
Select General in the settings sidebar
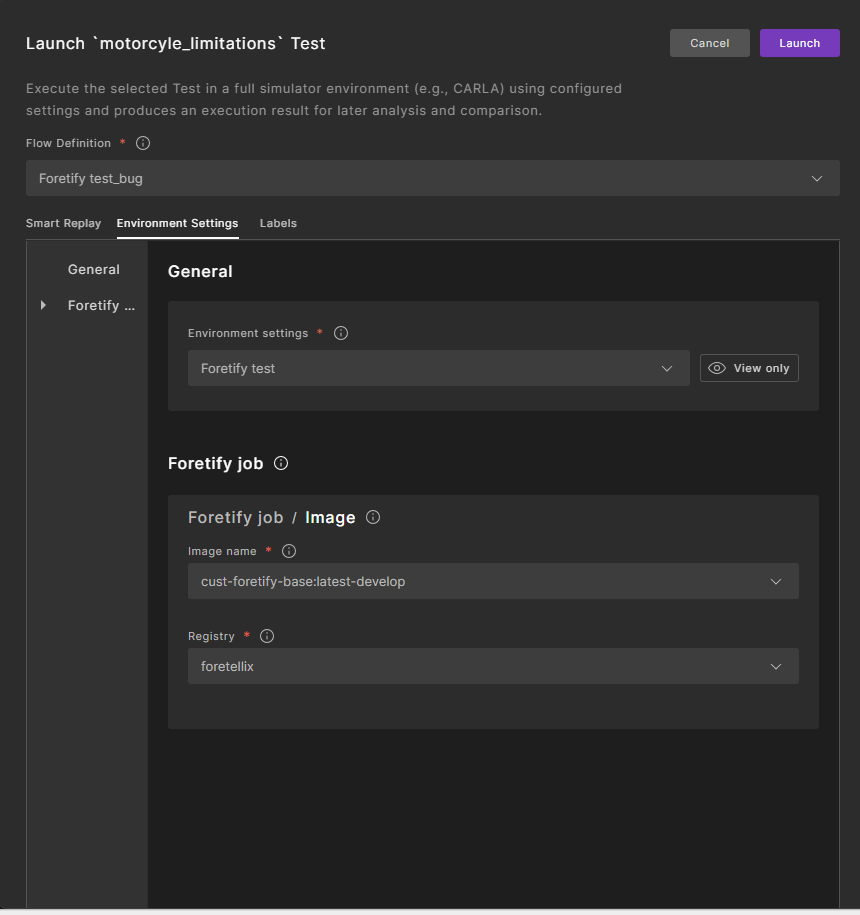point(94,270)
